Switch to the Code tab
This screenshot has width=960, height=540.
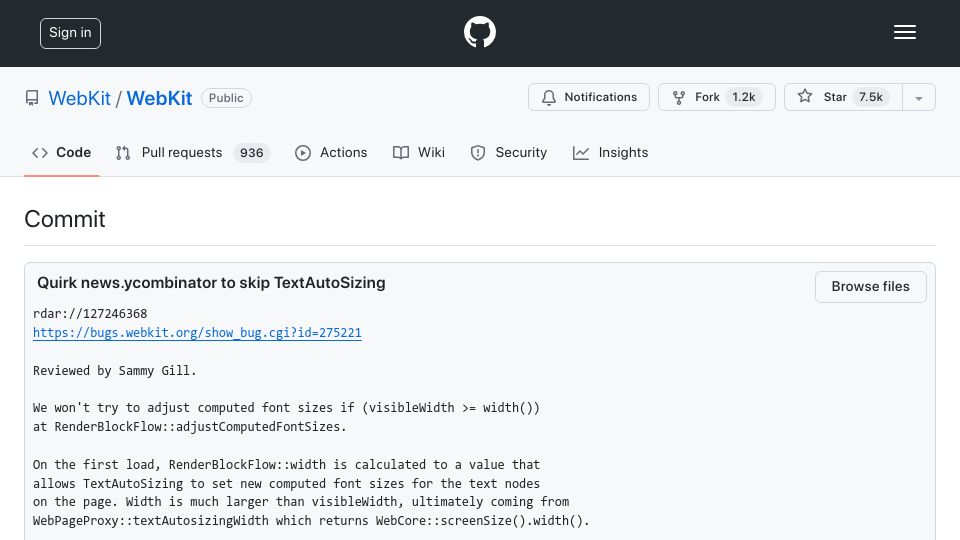pos(62,152)
